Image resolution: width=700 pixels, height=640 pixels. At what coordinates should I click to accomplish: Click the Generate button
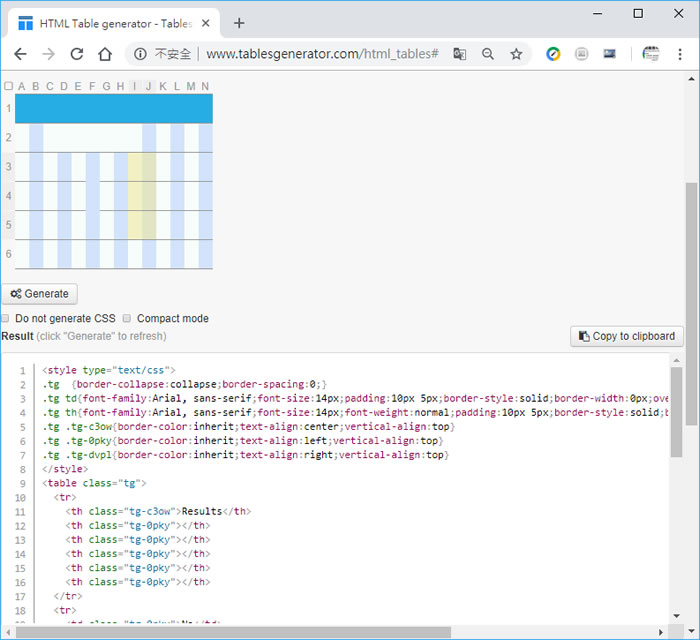click(39, 294)
